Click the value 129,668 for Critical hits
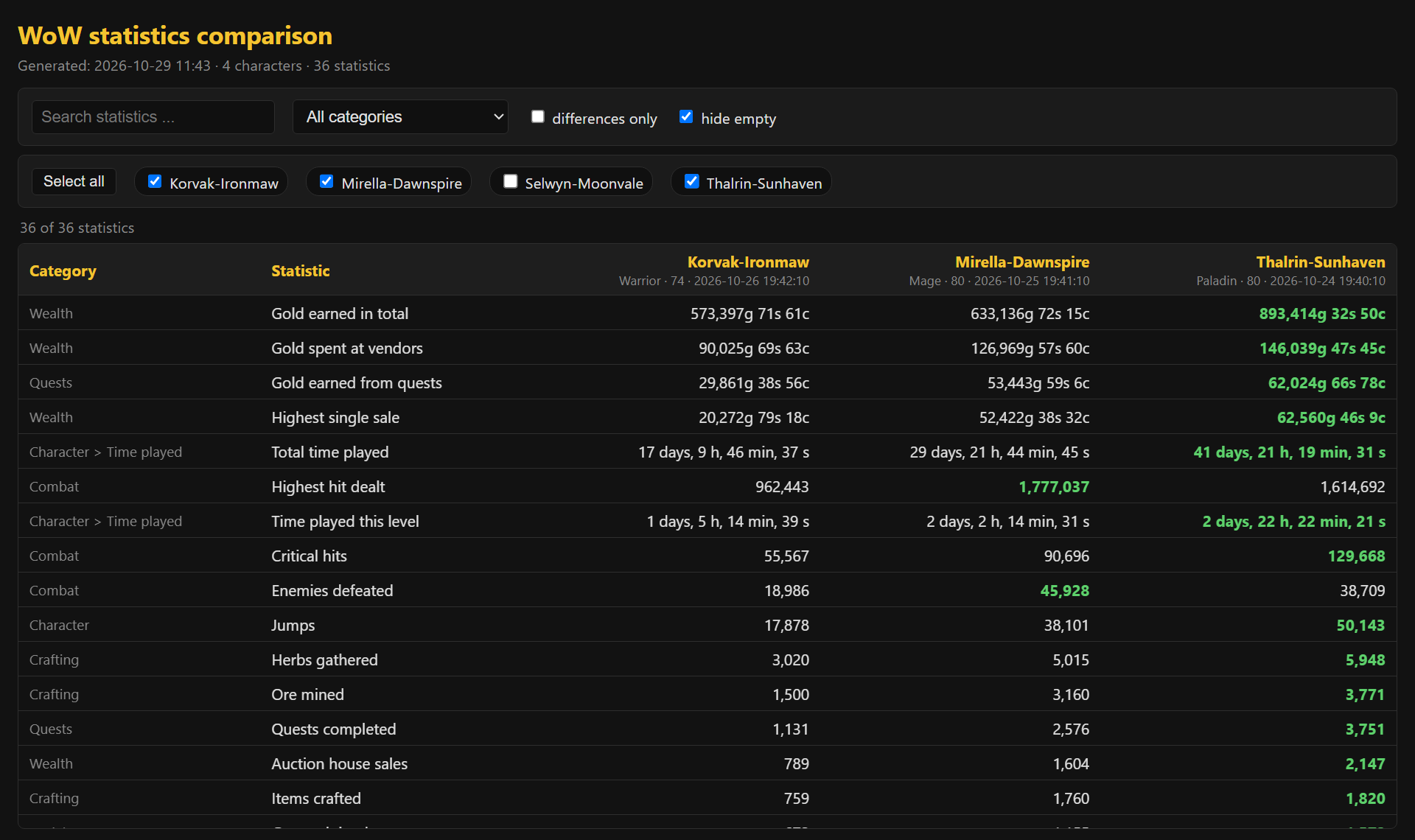This screenshot has width=1415, height=840. point(1356,556)
